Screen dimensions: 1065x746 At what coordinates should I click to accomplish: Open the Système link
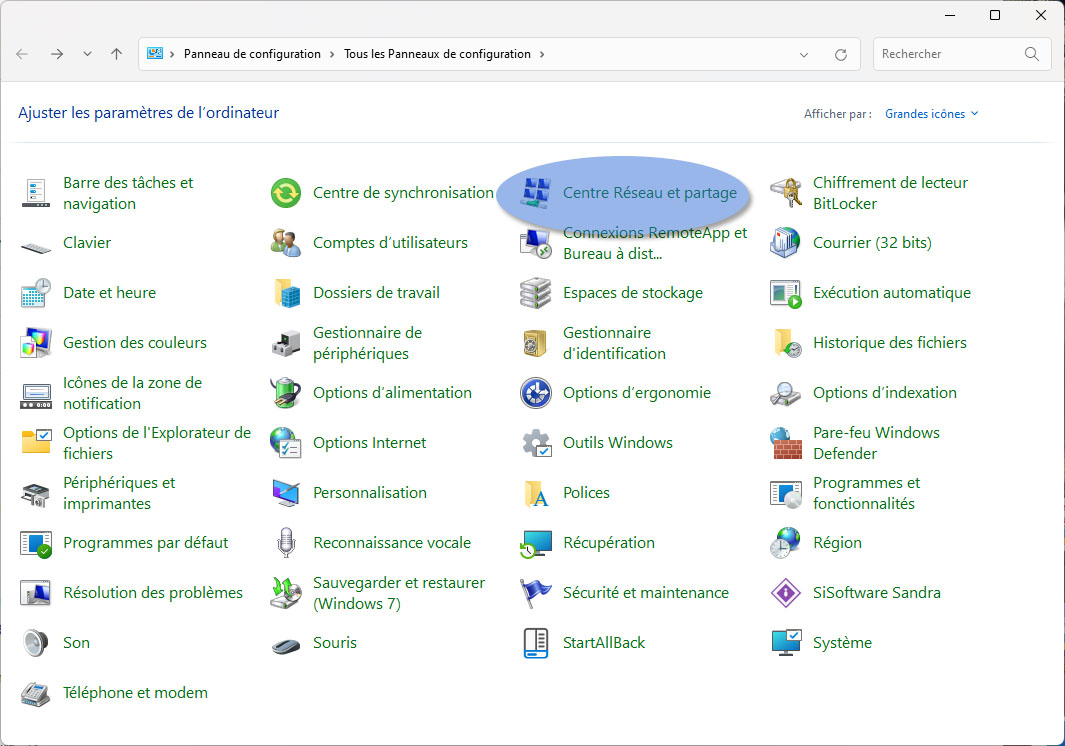(x=842, y=643)
